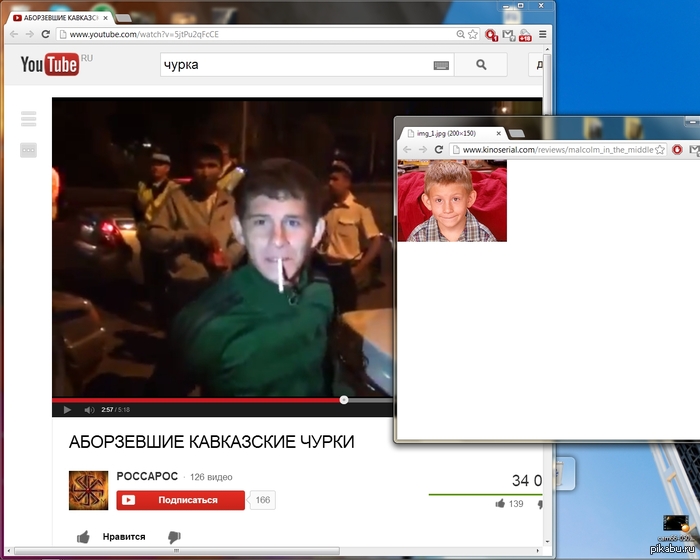
Task: Reload the kinoserial image page
Action: click(439, 150)
